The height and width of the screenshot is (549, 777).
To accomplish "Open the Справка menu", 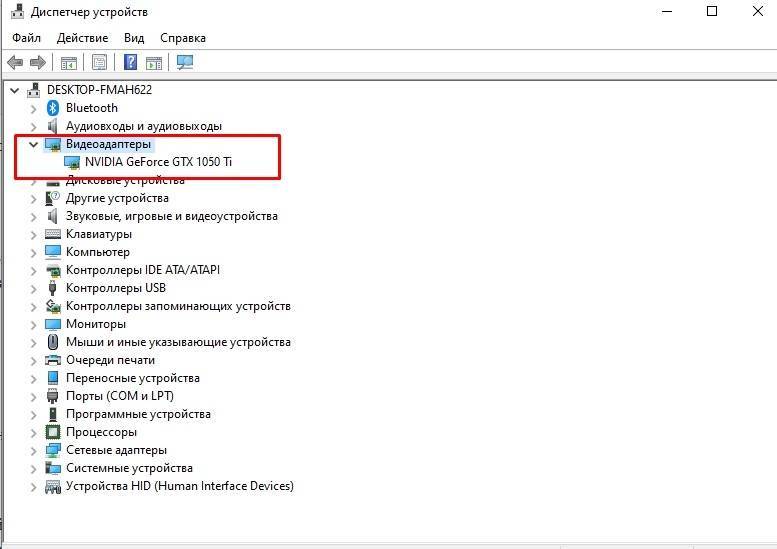I will click(183, 38).
